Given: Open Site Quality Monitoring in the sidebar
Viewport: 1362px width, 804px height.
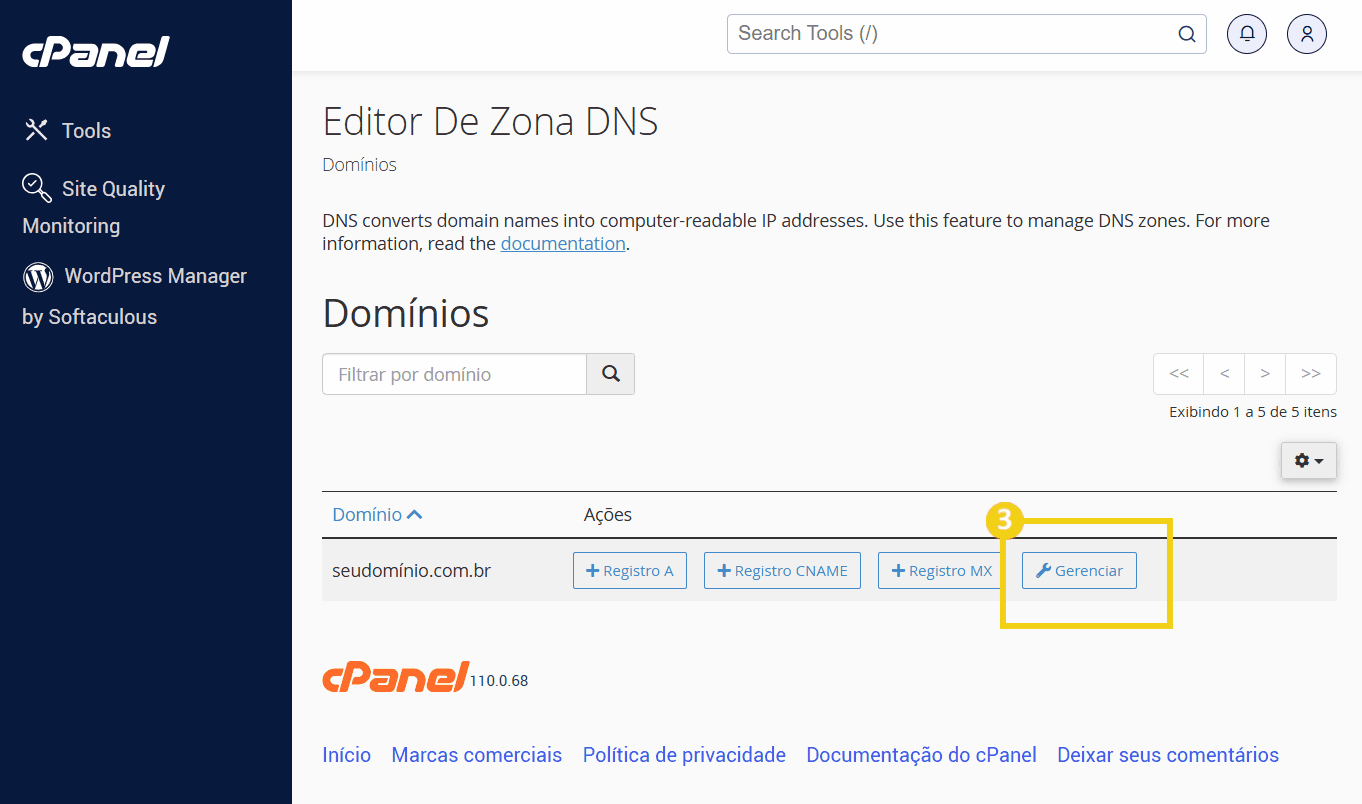Looking at the screenshot, I should coord(94,207).
